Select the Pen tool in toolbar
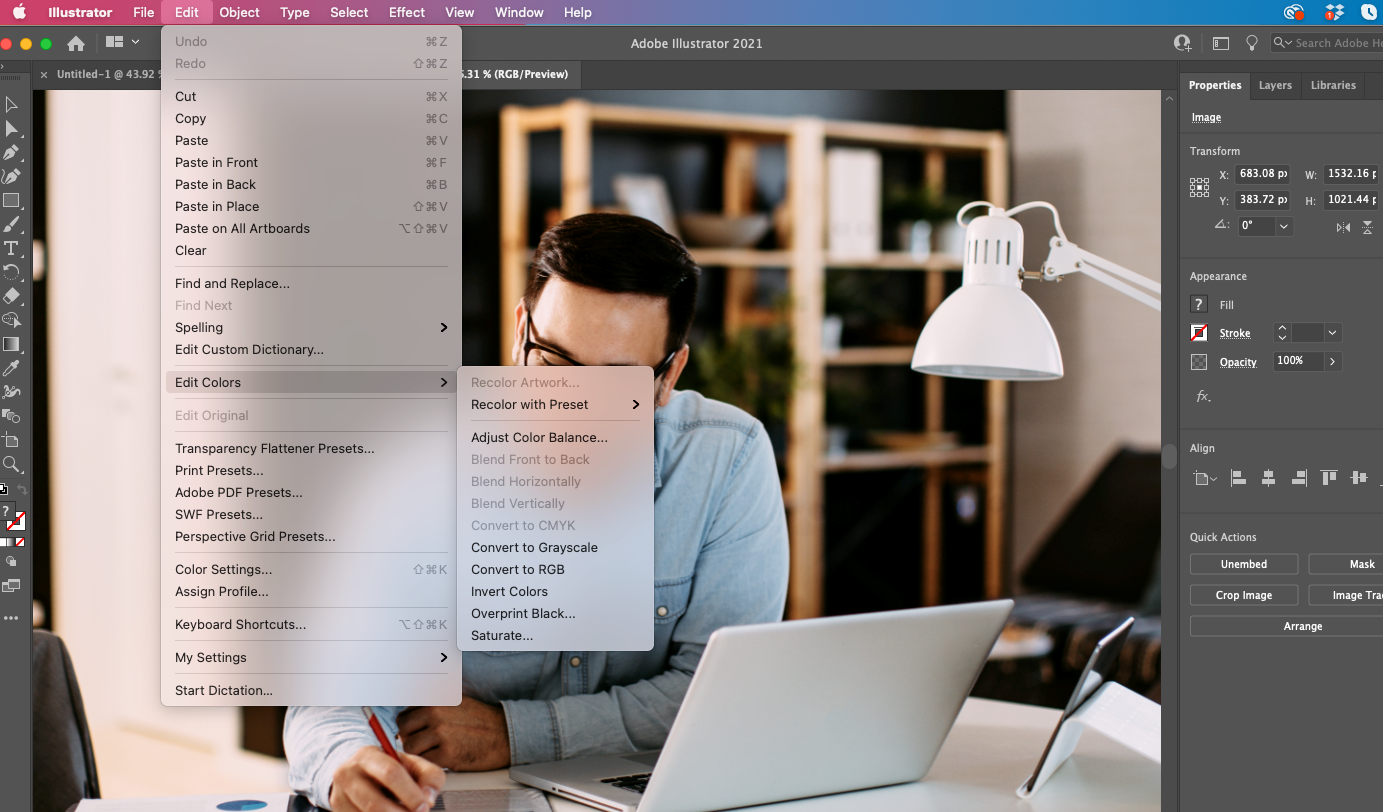Screen dimensions: 1383x812 pos(11,153)
